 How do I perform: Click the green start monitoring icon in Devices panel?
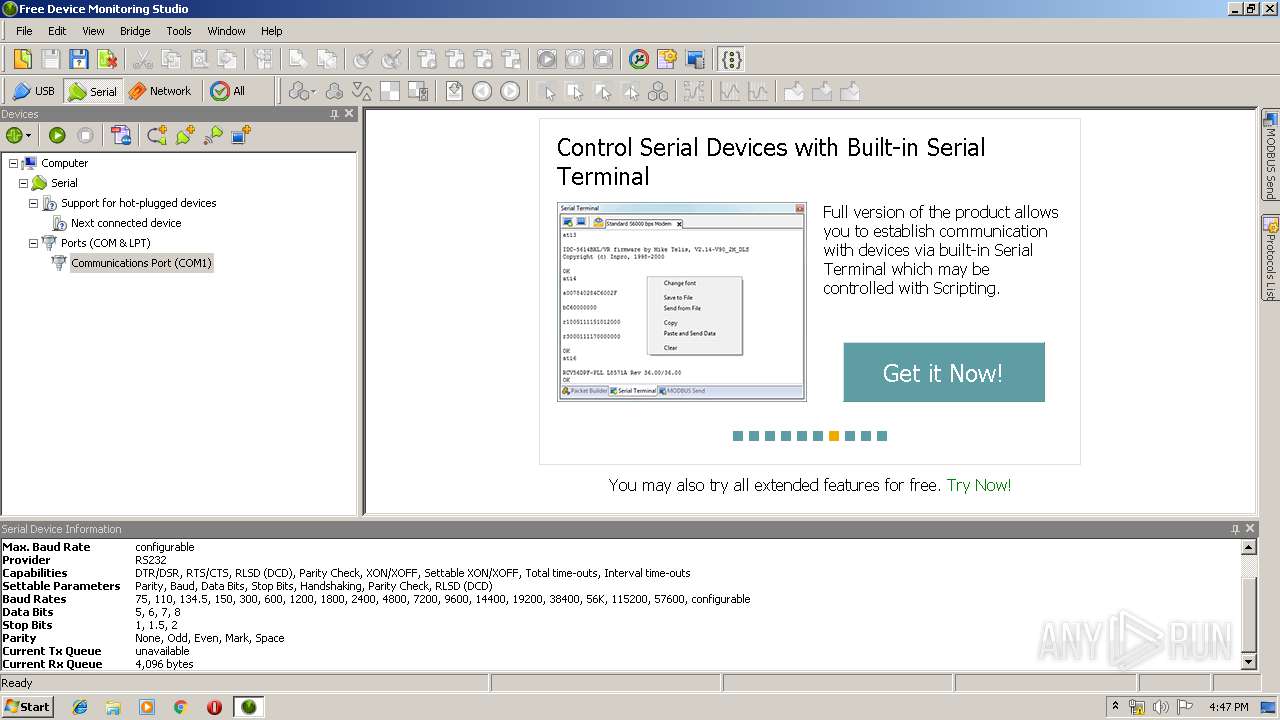click(14, 135)
